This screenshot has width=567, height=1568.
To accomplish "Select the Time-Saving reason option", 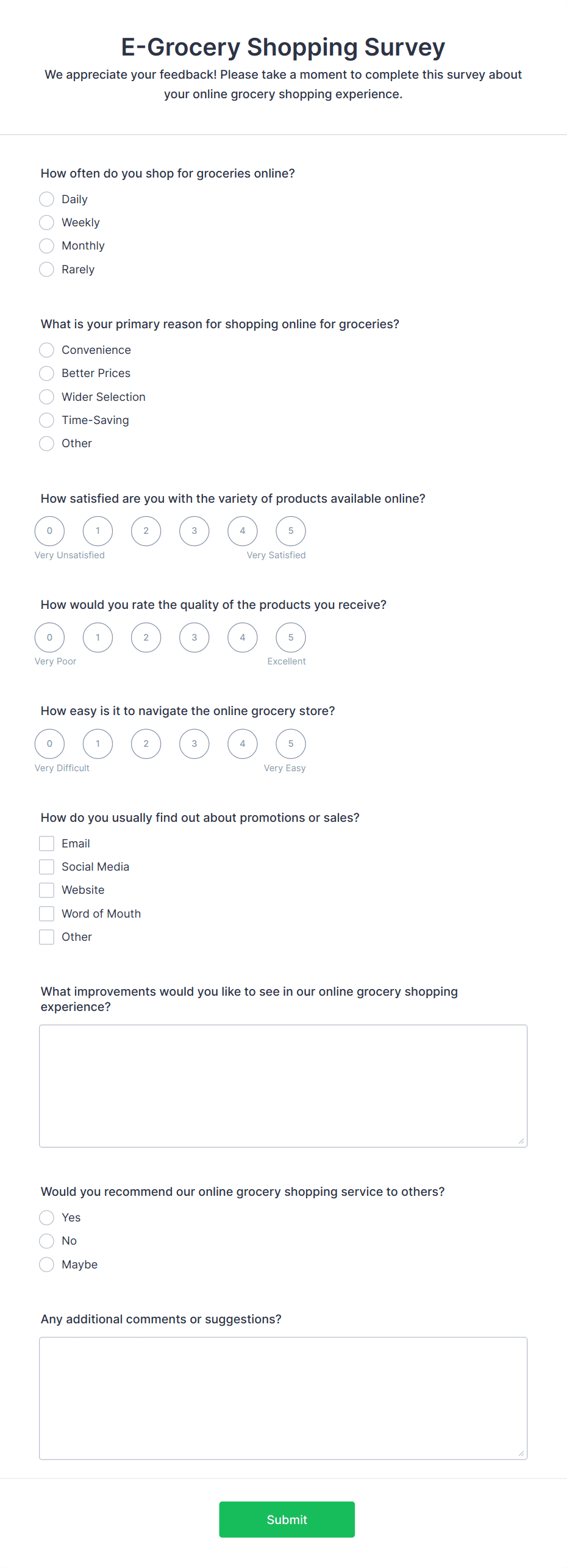I will (x=46, y=420).
